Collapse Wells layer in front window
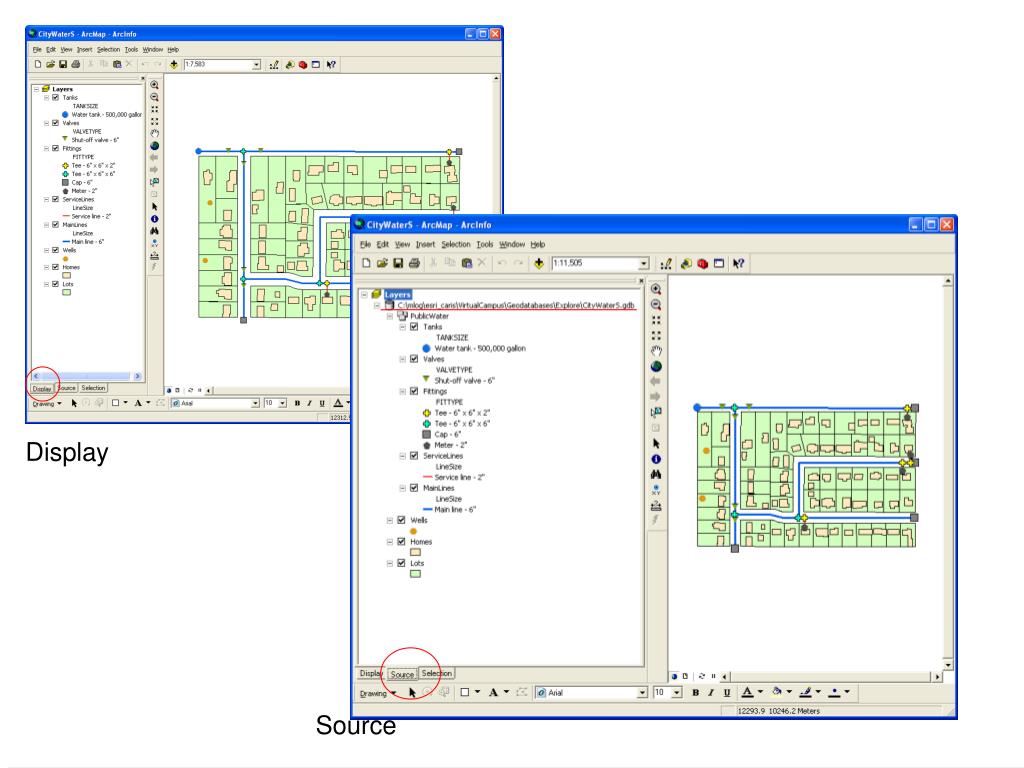Viewport: 1024px width, 768px height. [390, 520]
